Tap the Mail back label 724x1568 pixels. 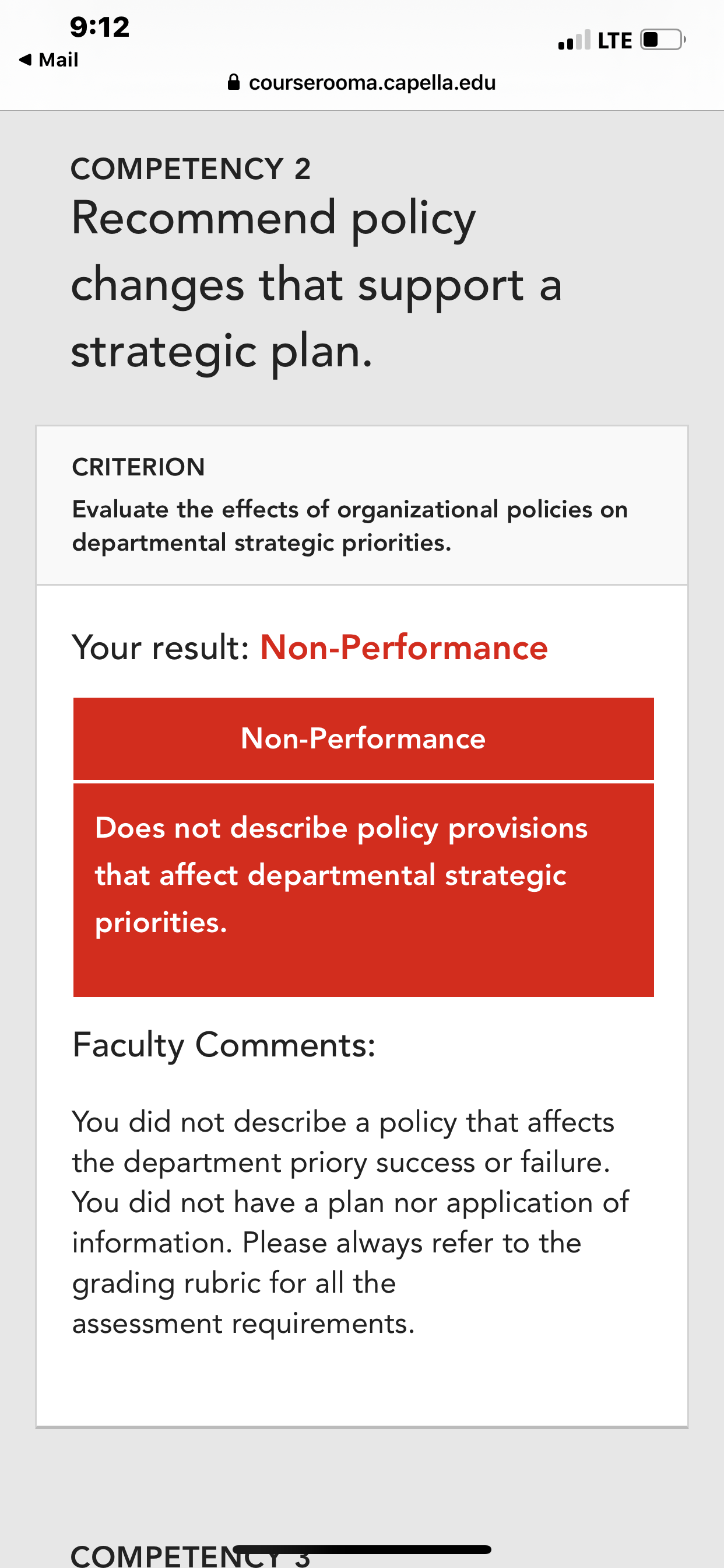(x=58, y=60)
